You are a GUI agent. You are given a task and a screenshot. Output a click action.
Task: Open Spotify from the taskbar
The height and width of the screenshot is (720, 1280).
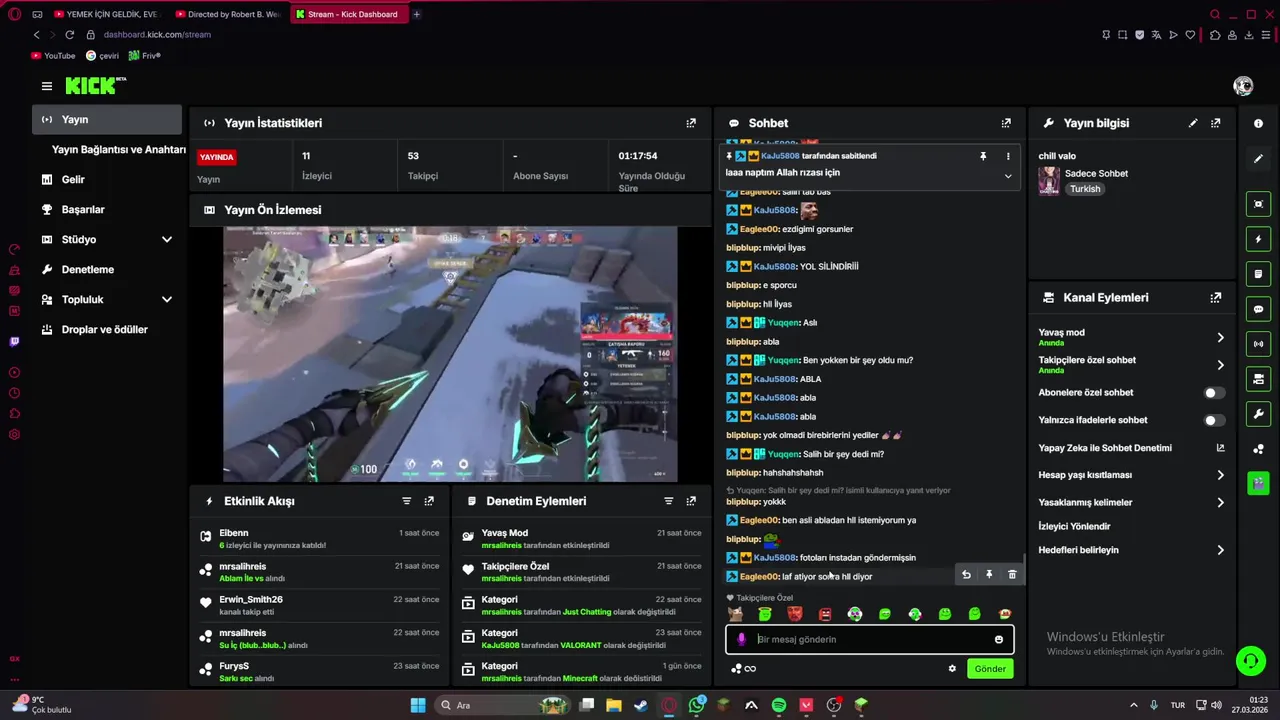779,705
